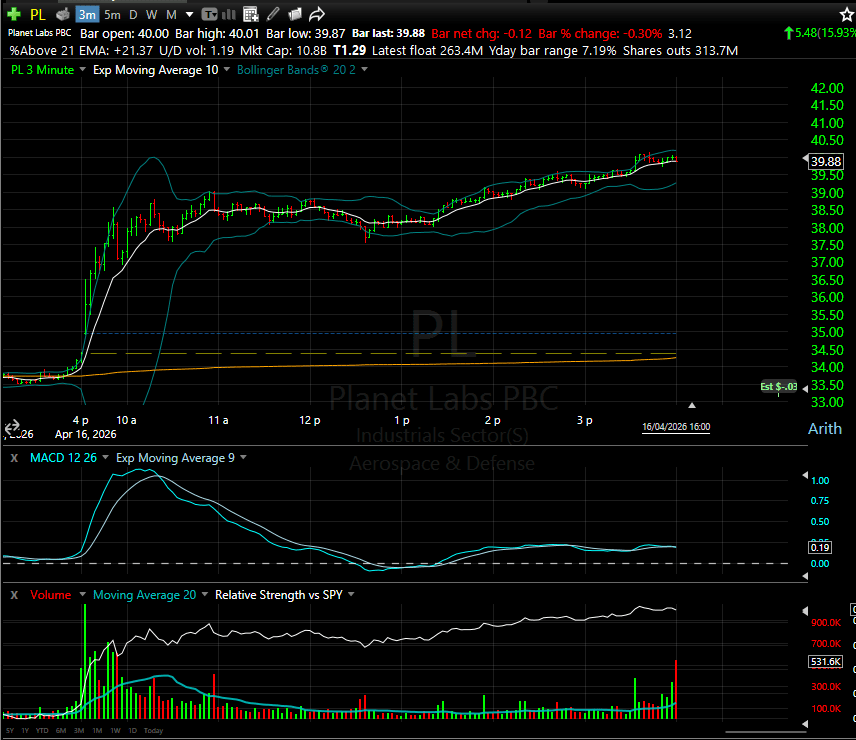Close the MACD panel with X

click(13, 458)
